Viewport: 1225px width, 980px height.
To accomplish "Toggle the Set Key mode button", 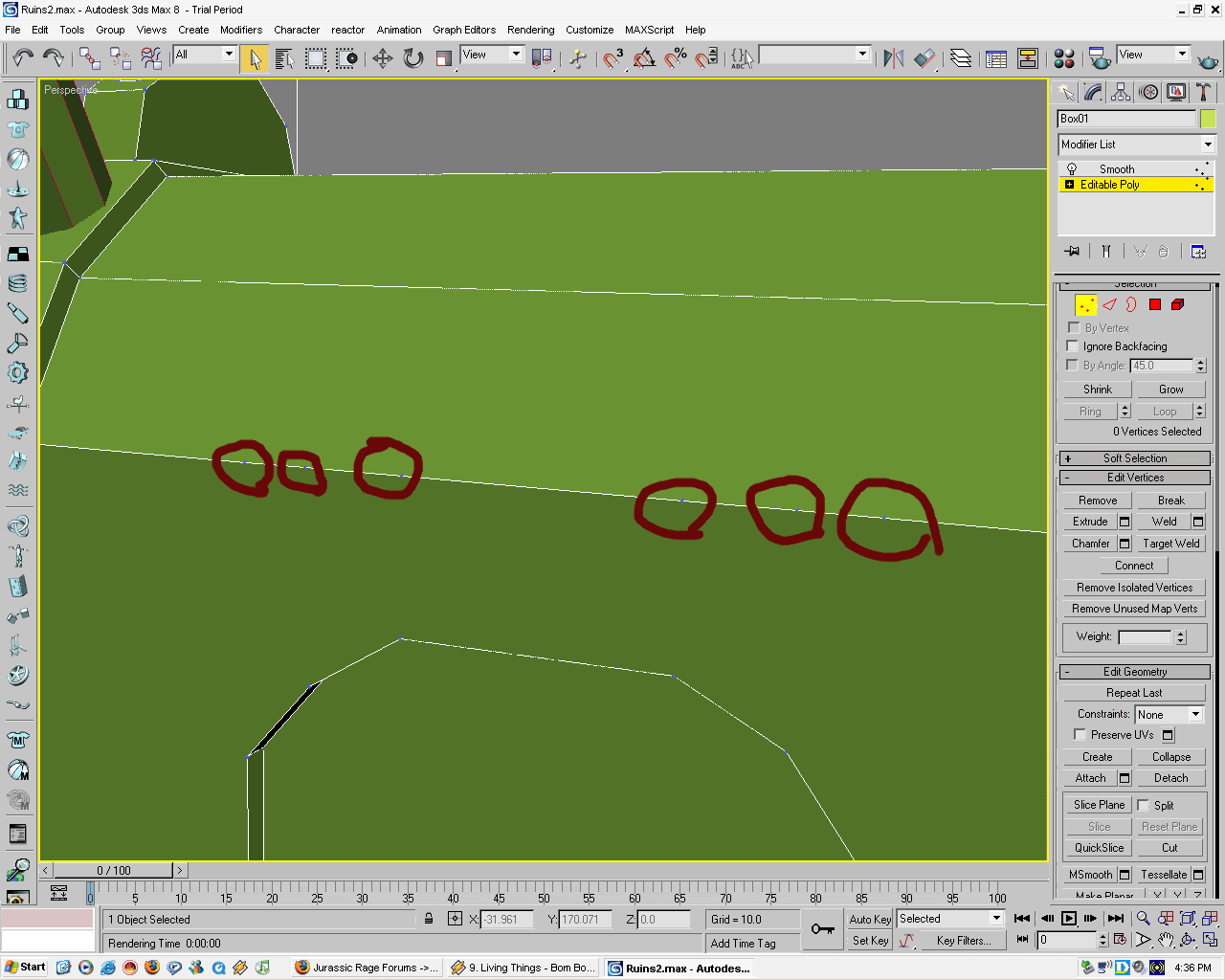I will coord(870,941).
